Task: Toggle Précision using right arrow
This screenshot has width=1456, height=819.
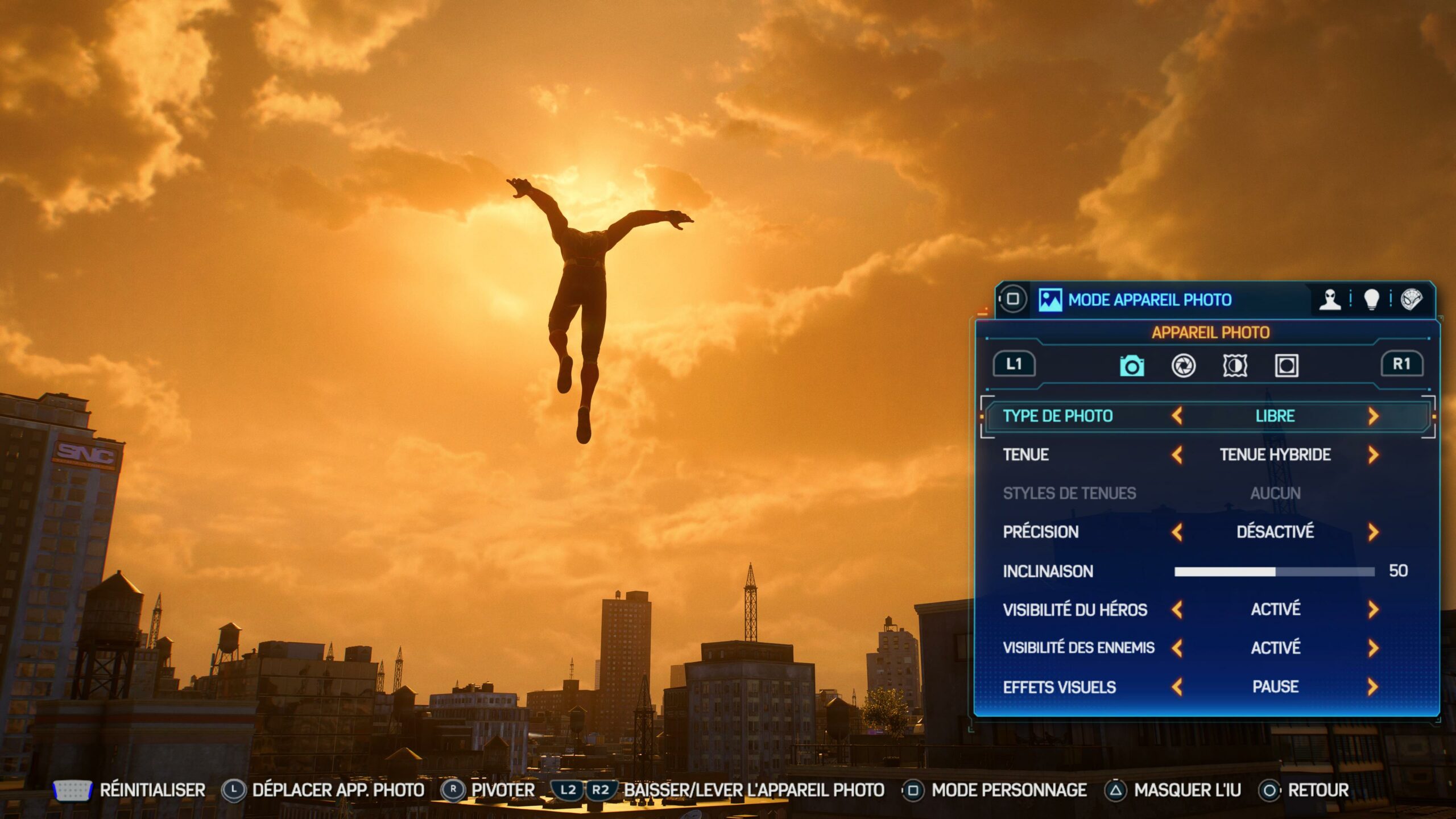Action: 1373,532
